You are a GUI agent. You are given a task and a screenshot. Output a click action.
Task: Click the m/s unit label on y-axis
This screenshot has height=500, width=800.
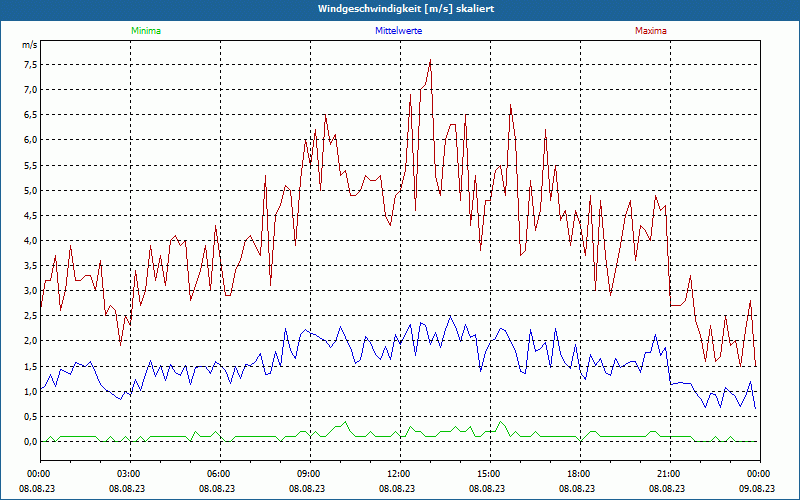(x=29, y=45)
